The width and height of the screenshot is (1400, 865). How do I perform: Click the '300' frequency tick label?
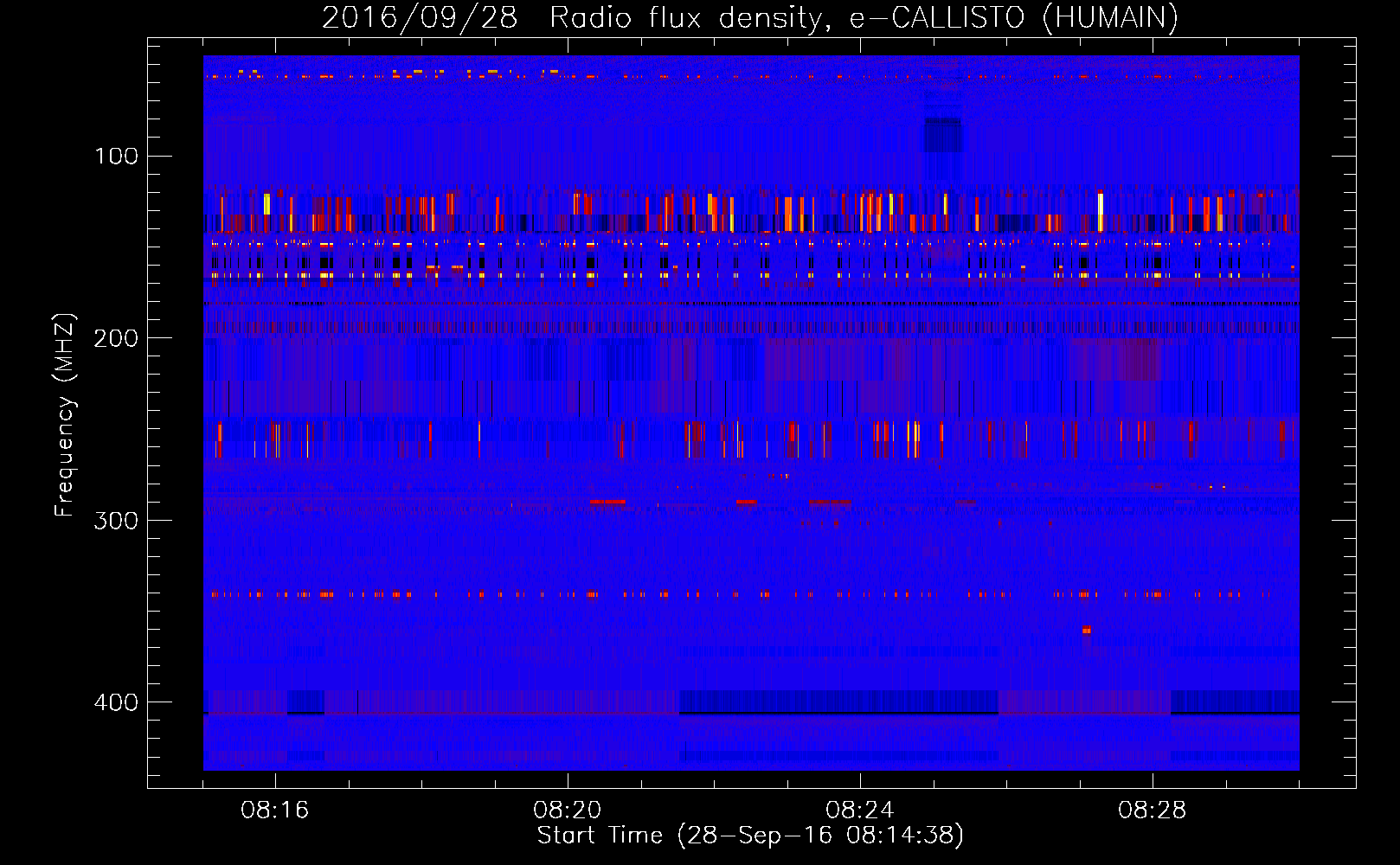pos(117,520)
